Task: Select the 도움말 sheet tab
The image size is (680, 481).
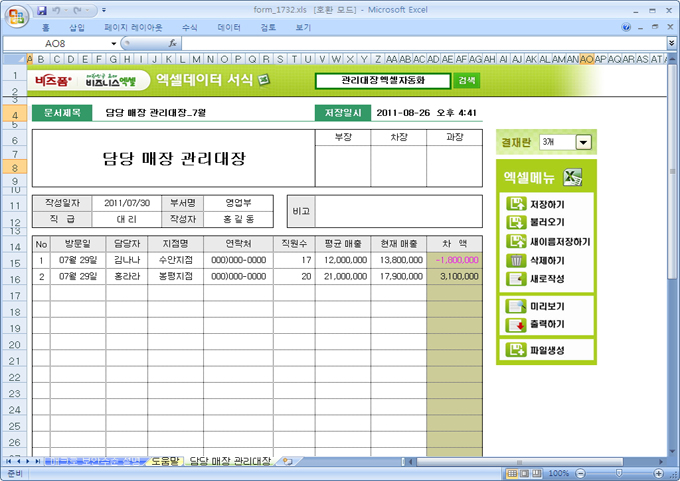Action: 165,461
